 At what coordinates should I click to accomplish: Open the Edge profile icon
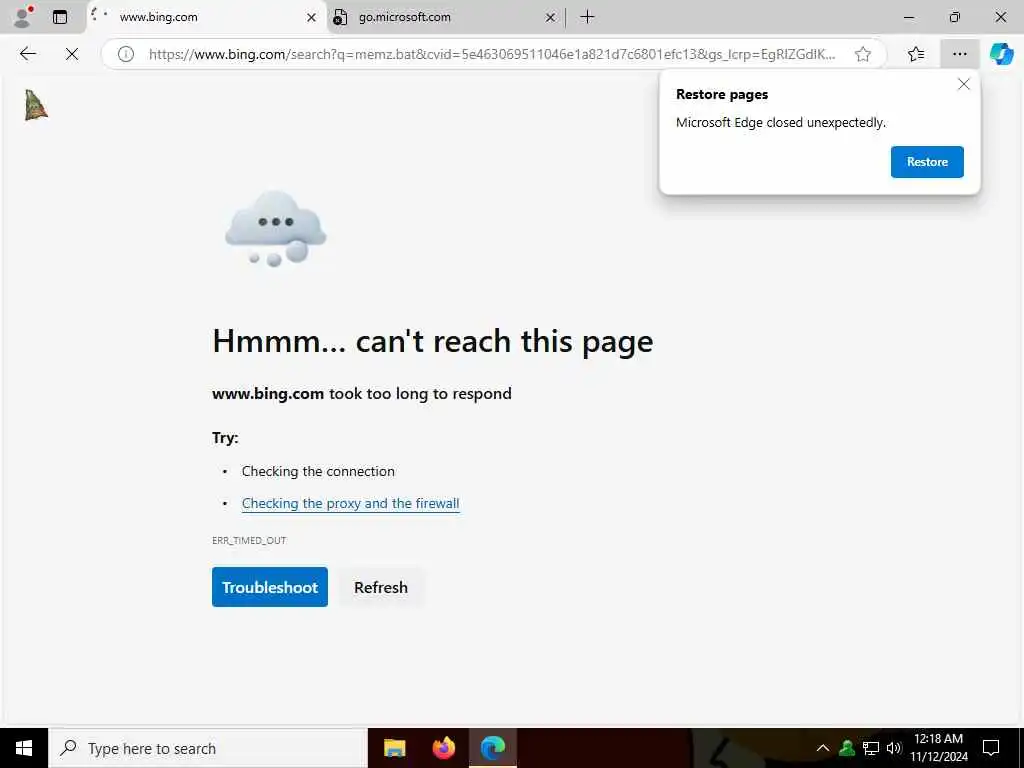(23, 17)
